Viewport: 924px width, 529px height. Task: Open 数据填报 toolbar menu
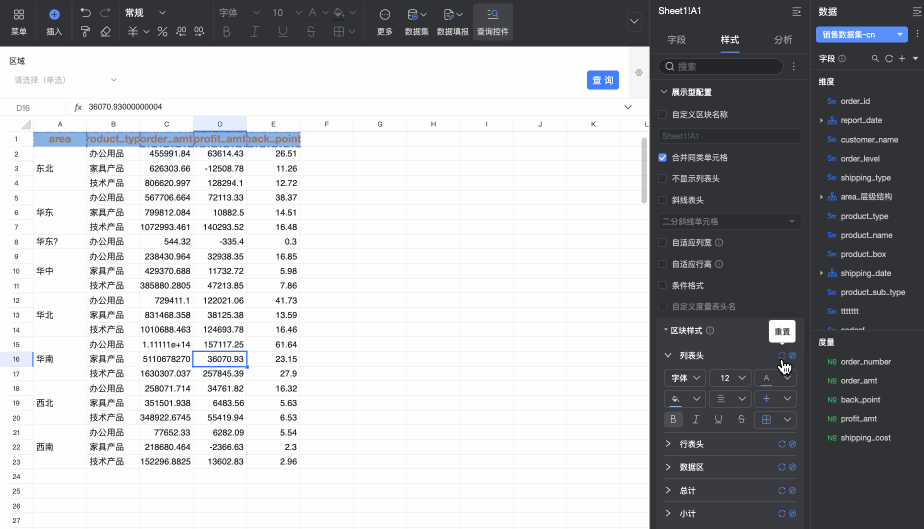[453, 22]
